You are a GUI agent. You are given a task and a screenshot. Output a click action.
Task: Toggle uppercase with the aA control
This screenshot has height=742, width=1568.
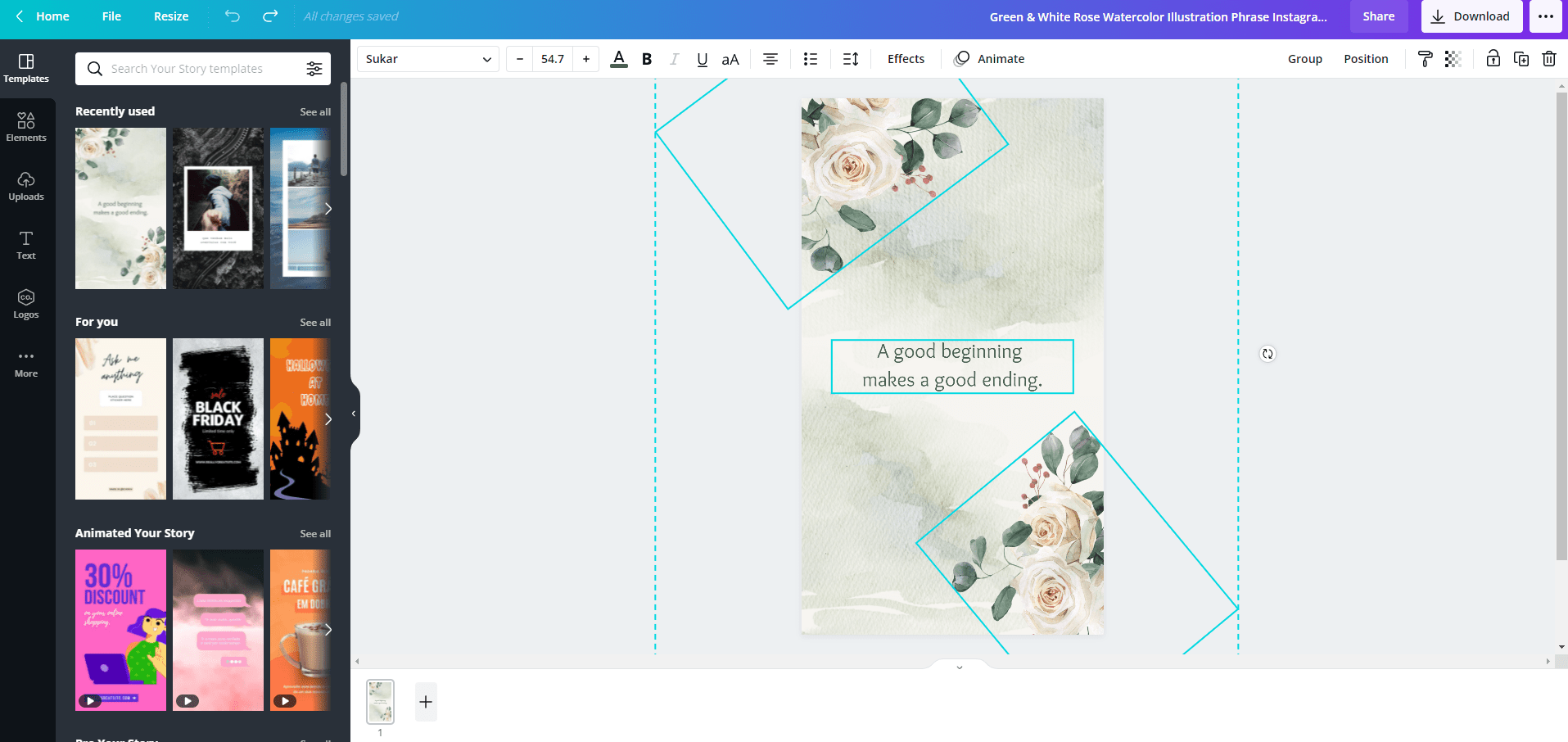[x=730, y=59]
